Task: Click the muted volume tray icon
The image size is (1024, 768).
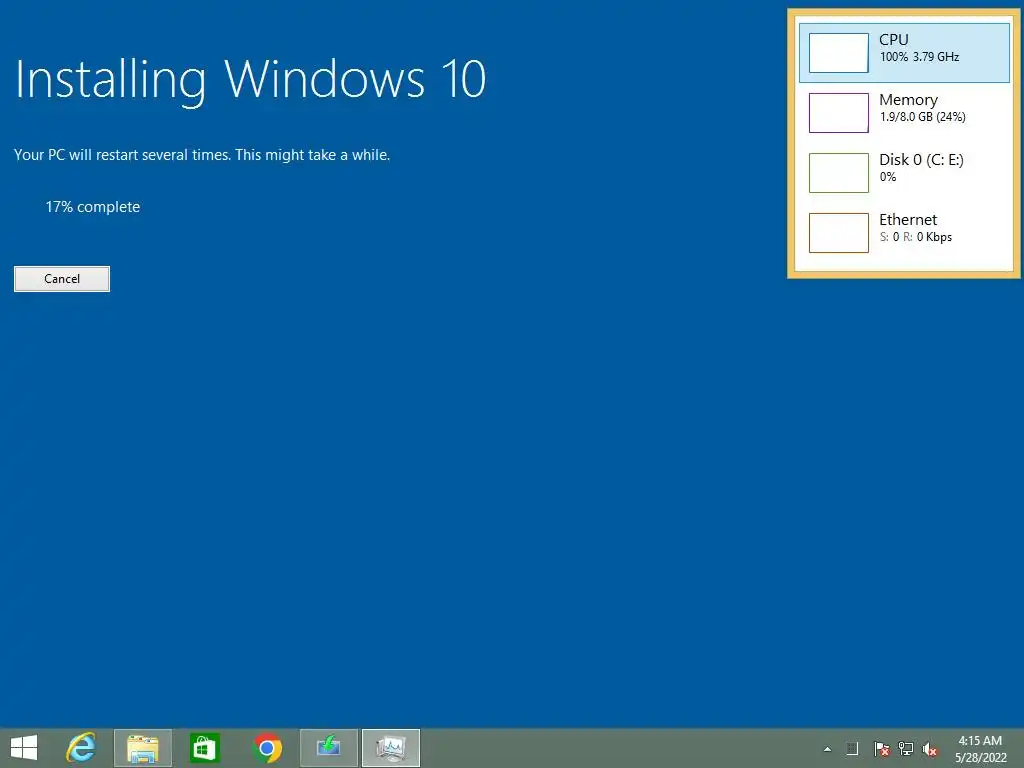Action: coord(930,748)
